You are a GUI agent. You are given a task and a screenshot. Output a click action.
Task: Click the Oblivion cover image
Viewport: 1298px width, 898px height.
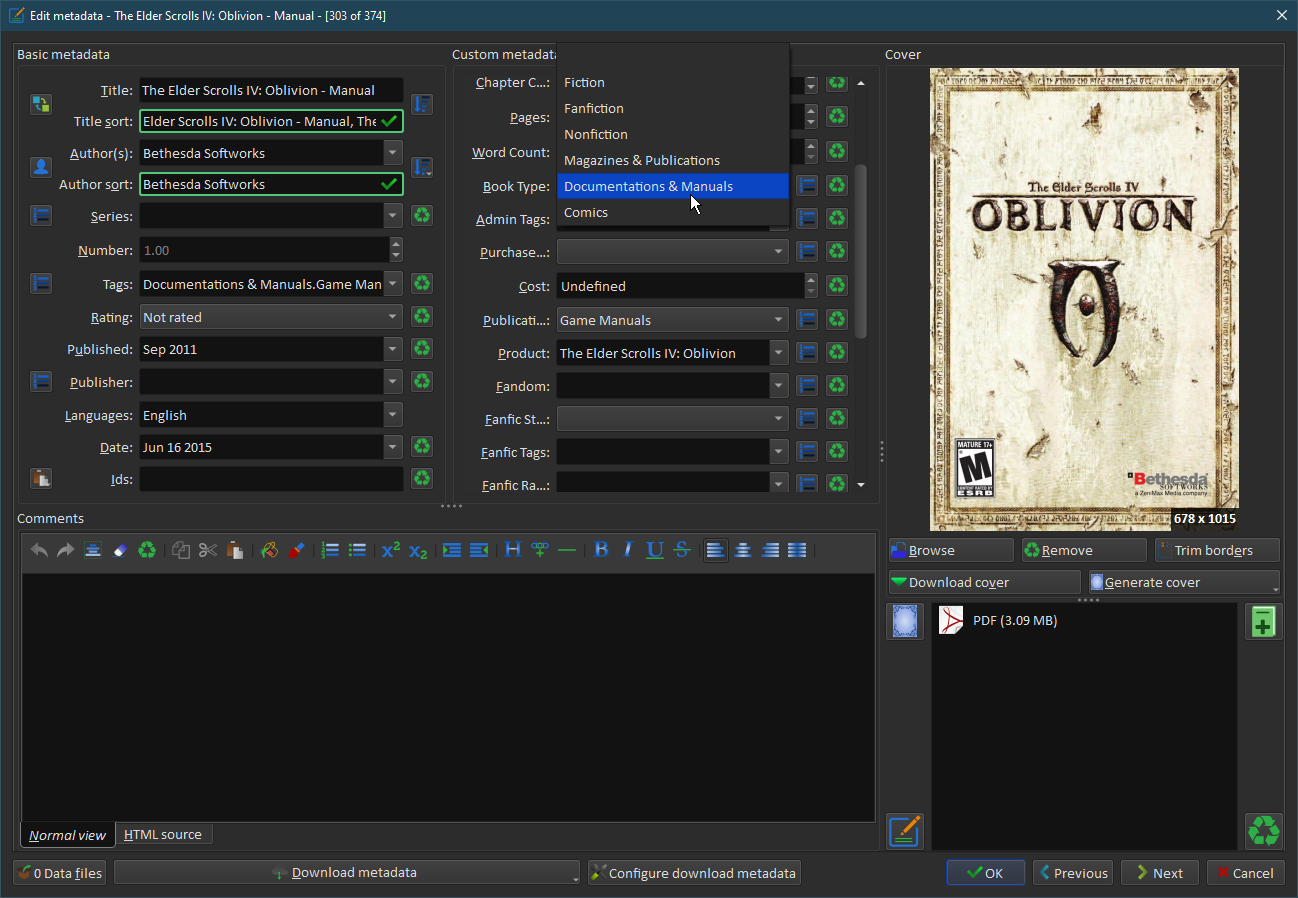pos(1084,299)
